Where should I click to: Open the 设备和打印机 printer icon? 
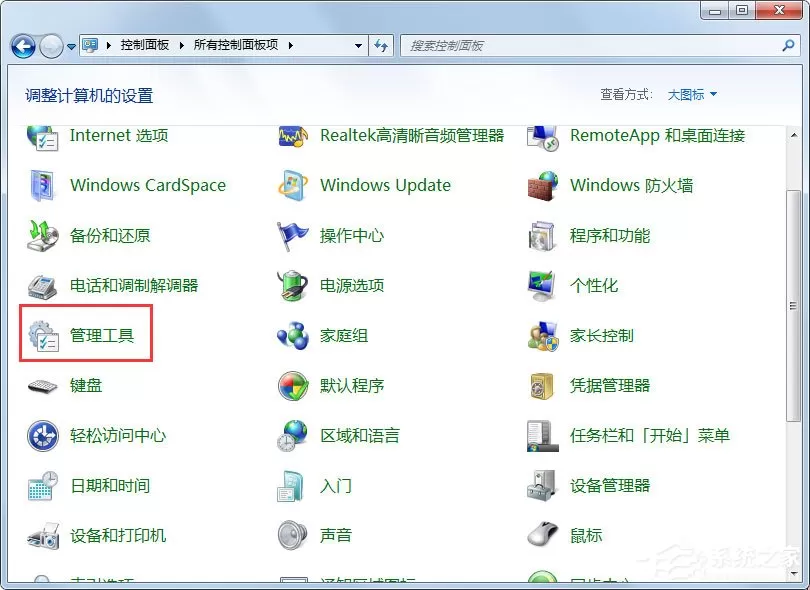[x=42, y=536]
